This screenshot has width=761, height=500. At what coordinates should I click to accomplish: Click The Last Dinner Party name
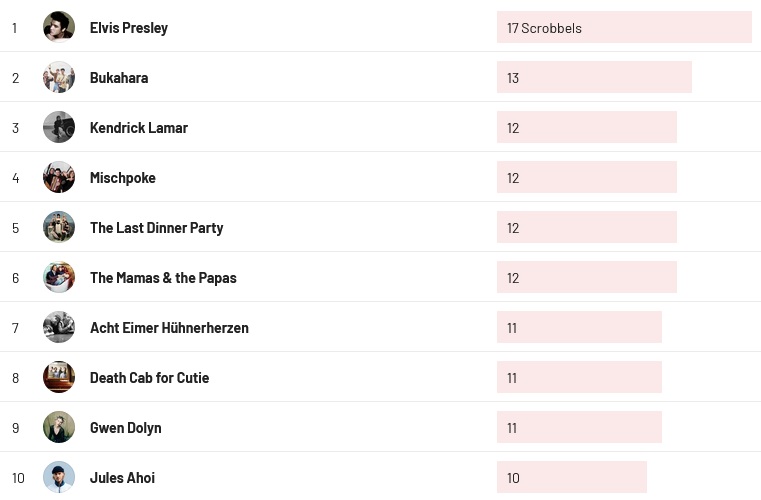(x=156, y=228)
